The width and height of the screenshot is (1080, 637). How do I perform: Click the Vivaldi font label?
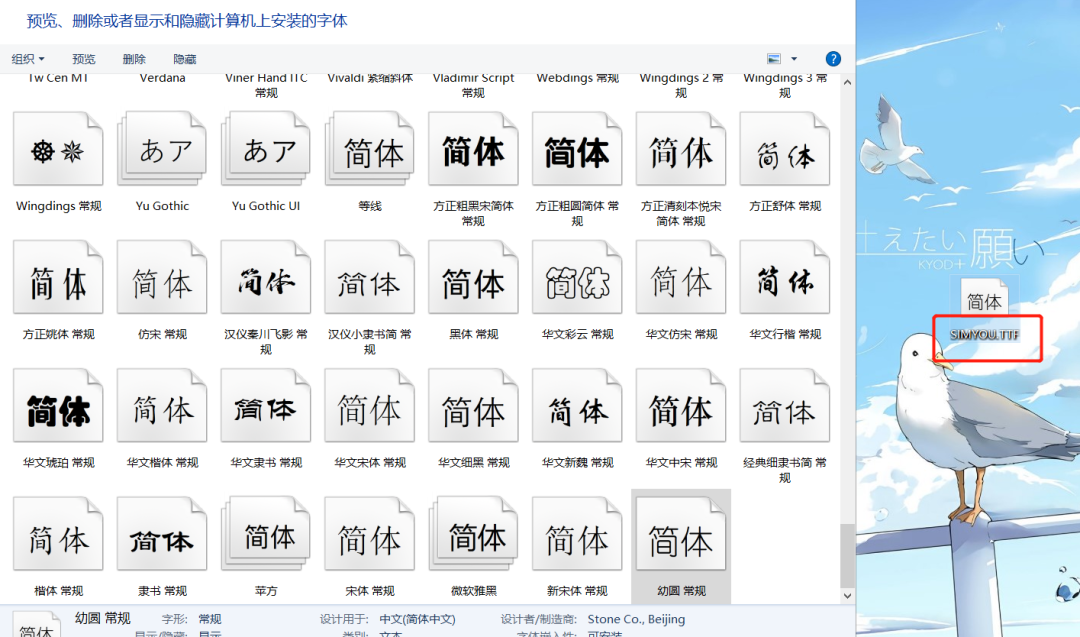[x=370, y=78]
